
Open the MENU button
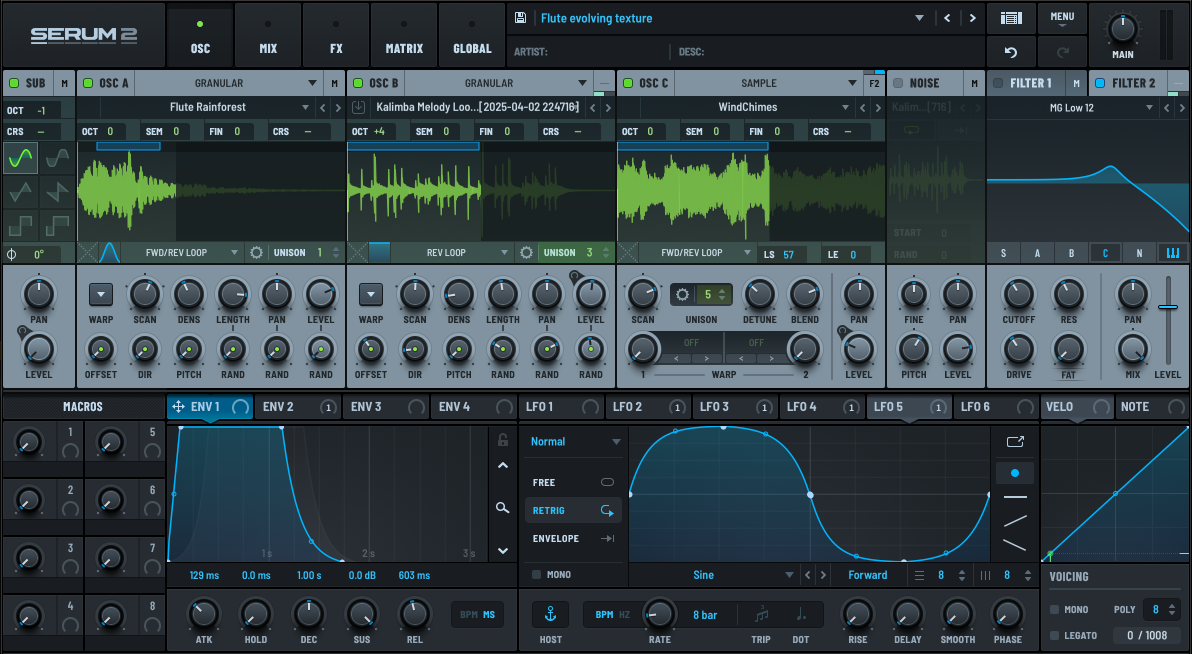[1062, 17]
